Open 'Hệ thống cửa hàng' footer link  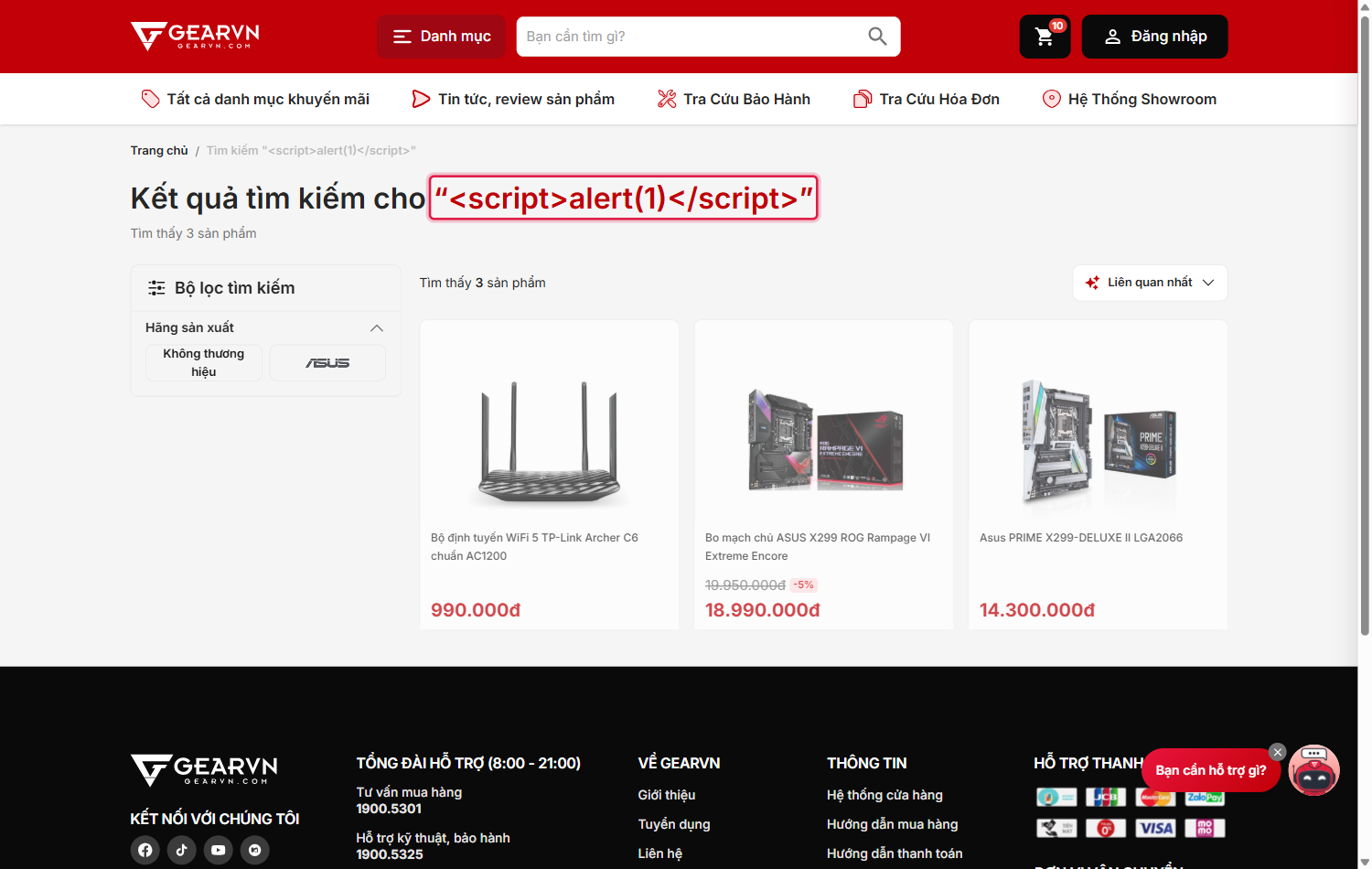[884, 795]
